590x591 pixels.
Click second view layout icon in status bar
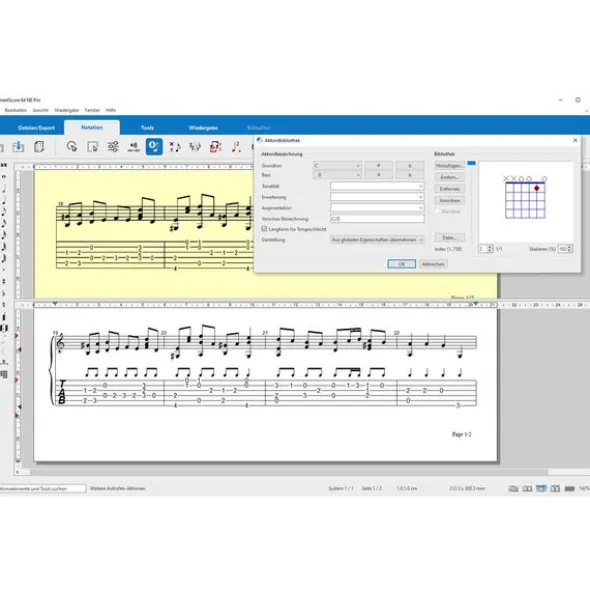(527, 488)
